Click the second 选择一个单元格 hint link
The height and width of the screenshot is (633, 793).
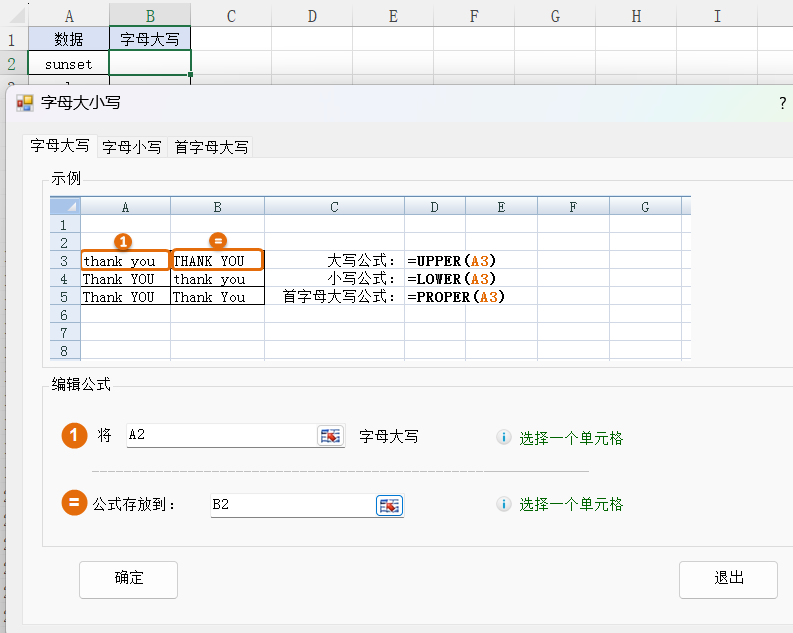tap(570, 504)
